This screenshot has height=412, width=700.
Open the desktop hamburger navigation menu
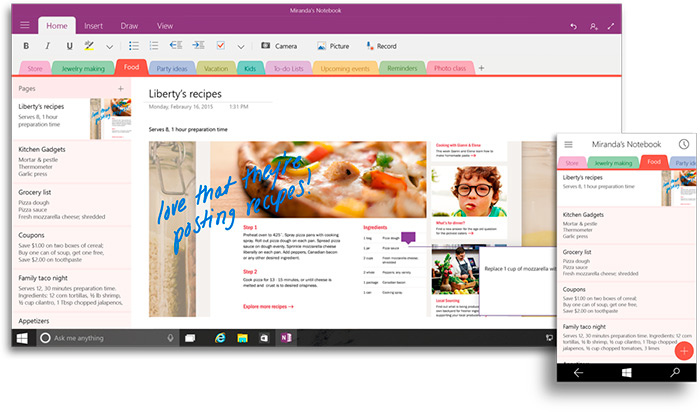coord(25,25)
